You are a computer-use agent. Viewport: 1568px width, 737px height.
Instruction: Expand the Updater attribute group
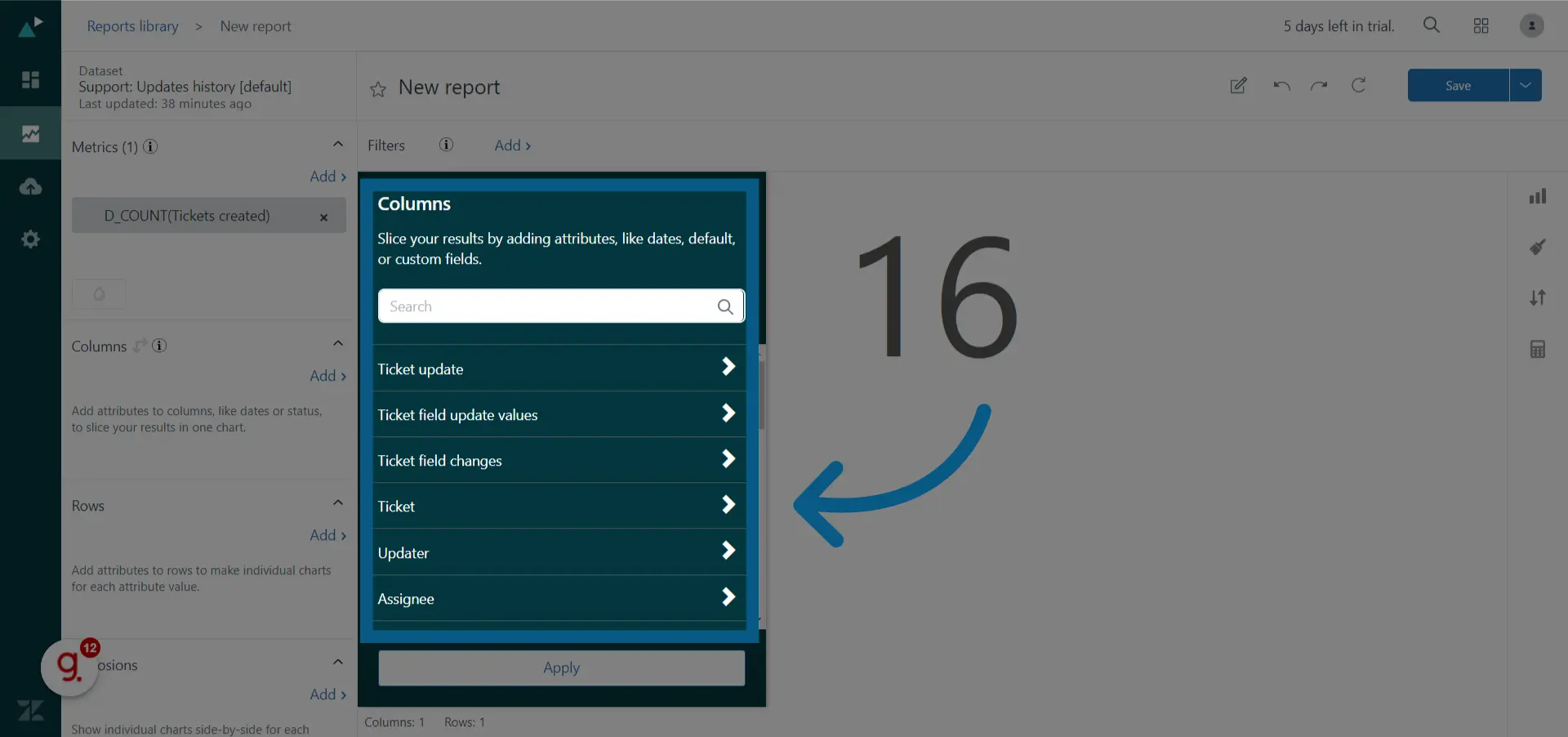coord(559,552)
